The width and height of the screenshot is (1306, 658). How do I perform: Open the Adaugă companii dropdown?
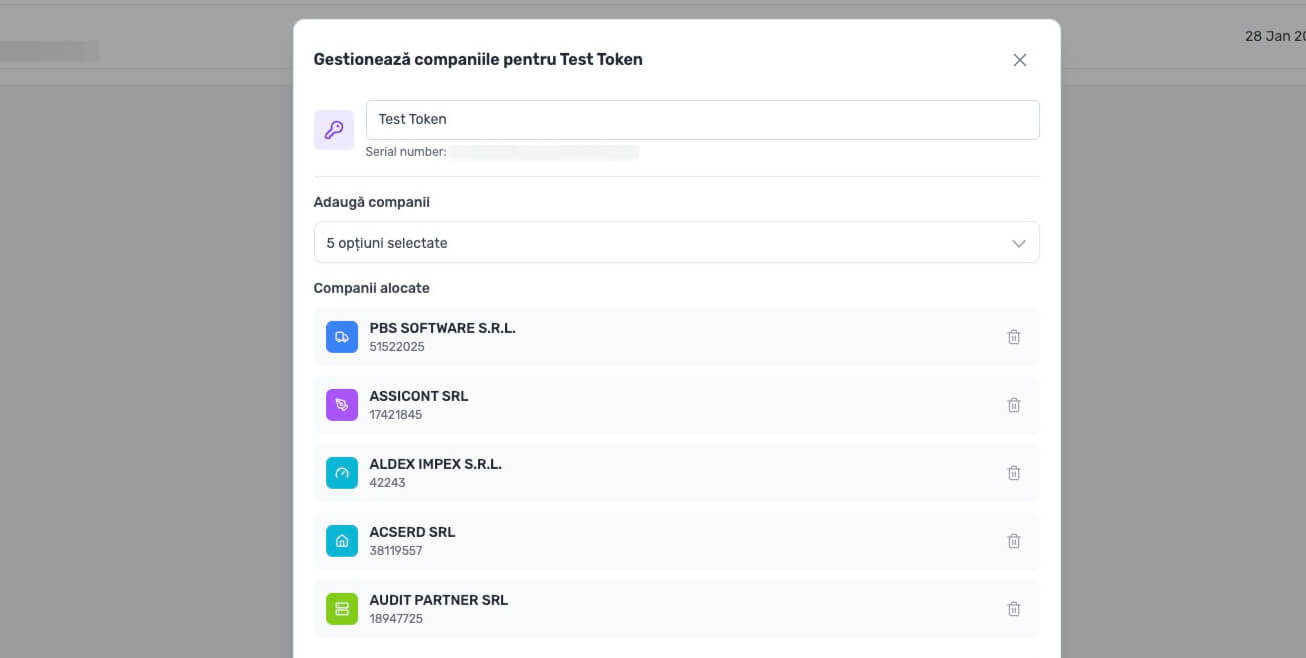pyautogui.click(x=677, y=243)
